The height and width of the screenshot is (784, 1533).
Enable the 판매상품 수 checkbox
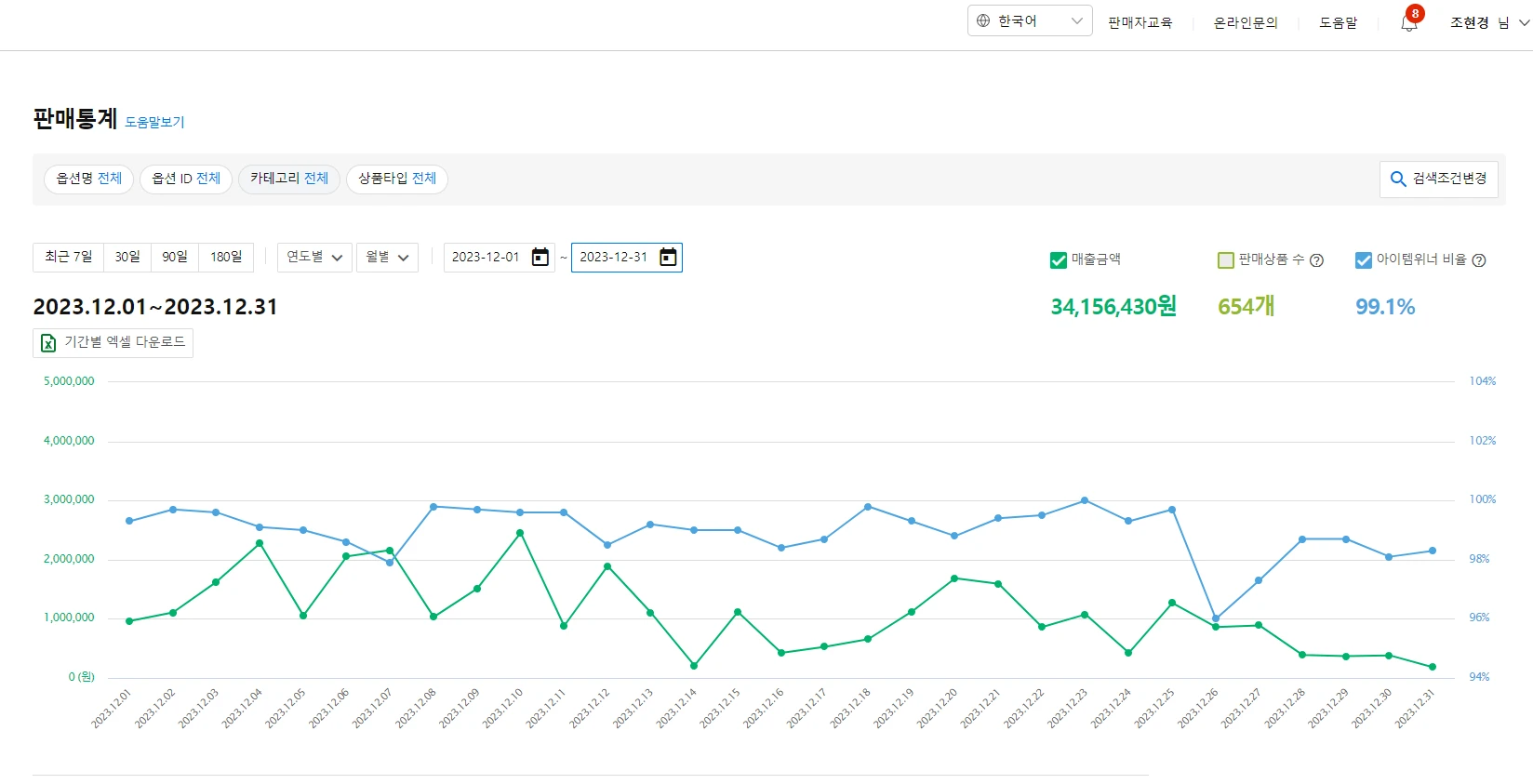1225,260
